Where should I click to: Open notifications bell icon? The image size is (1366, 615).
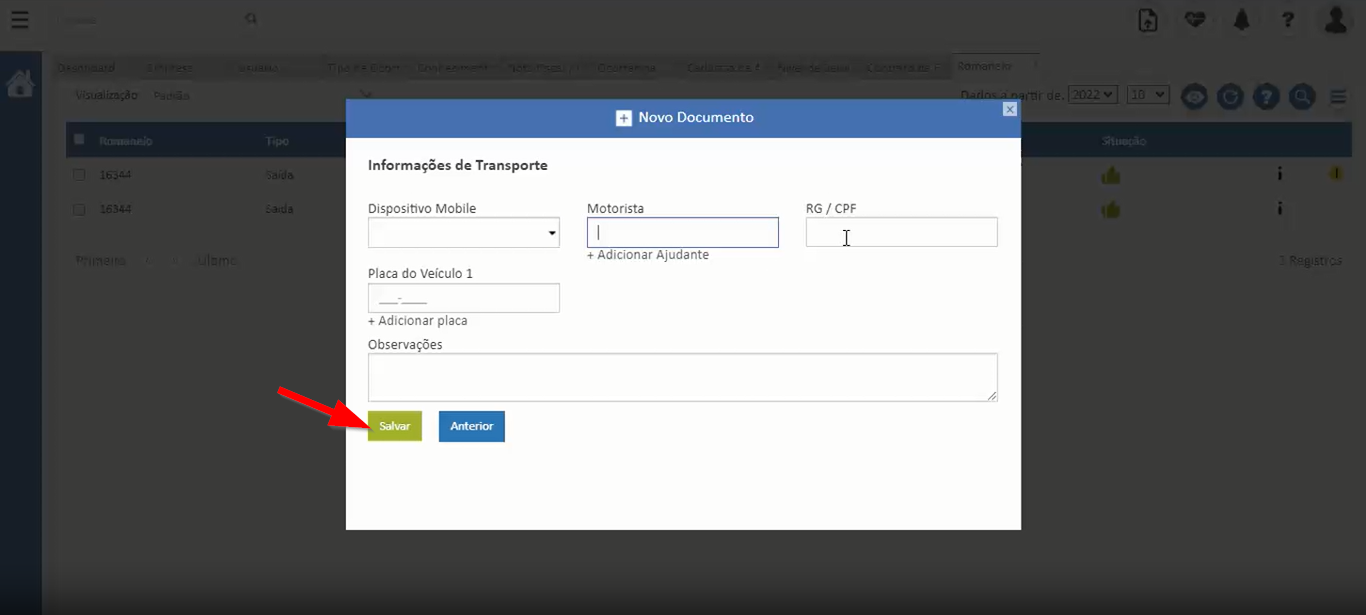[1242, 20]
